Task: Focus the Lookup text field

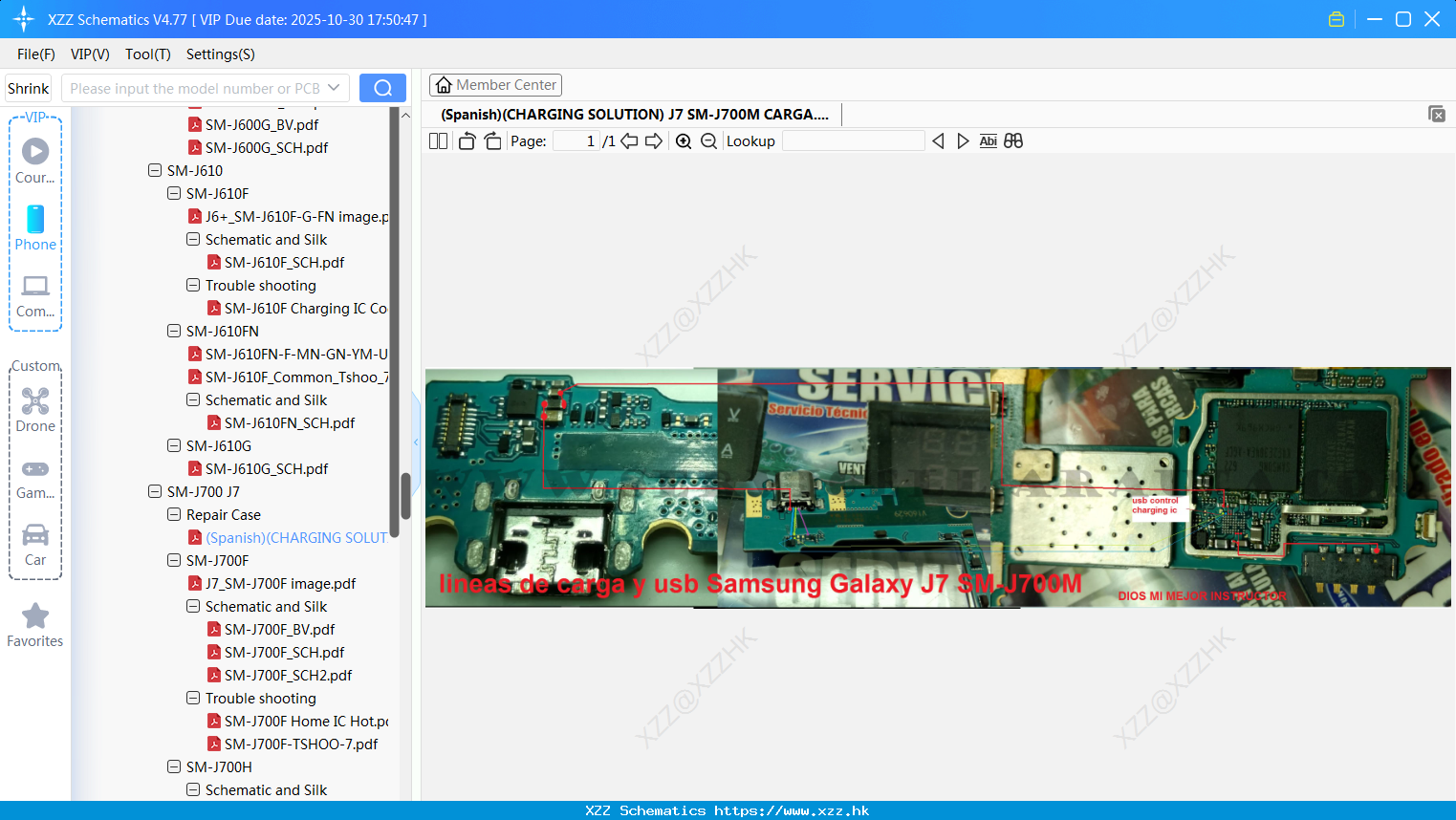Action: pos(854,140)
